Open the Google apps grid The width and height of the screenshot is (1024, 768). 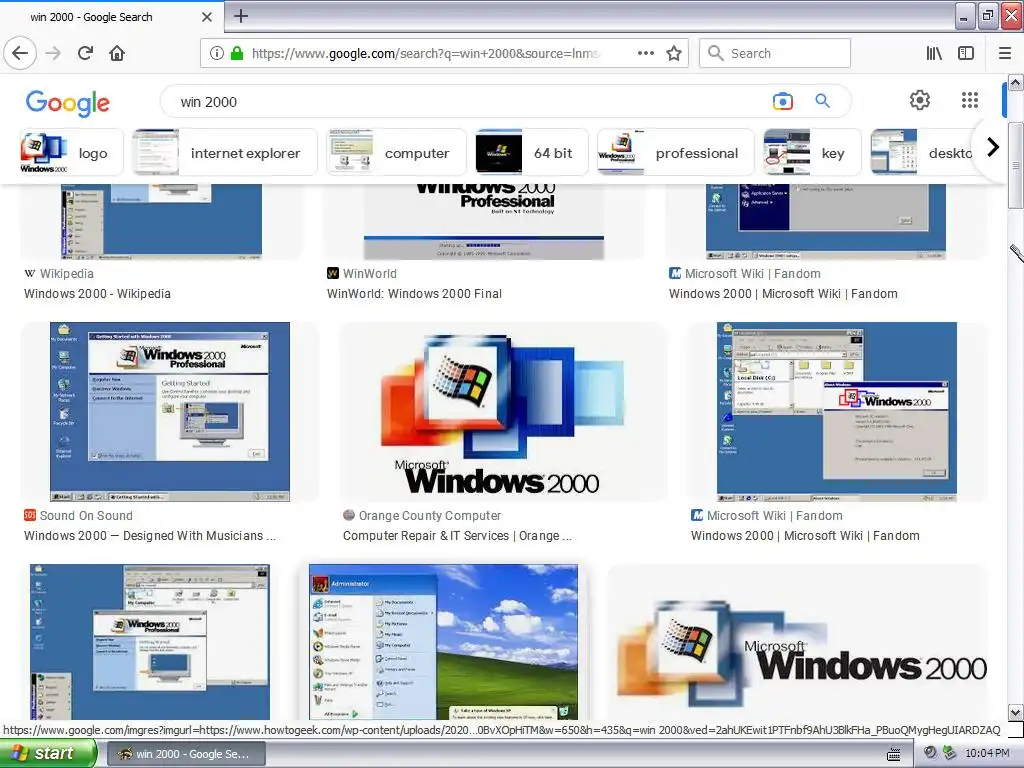pyautogui.click(x=970, y=100)
